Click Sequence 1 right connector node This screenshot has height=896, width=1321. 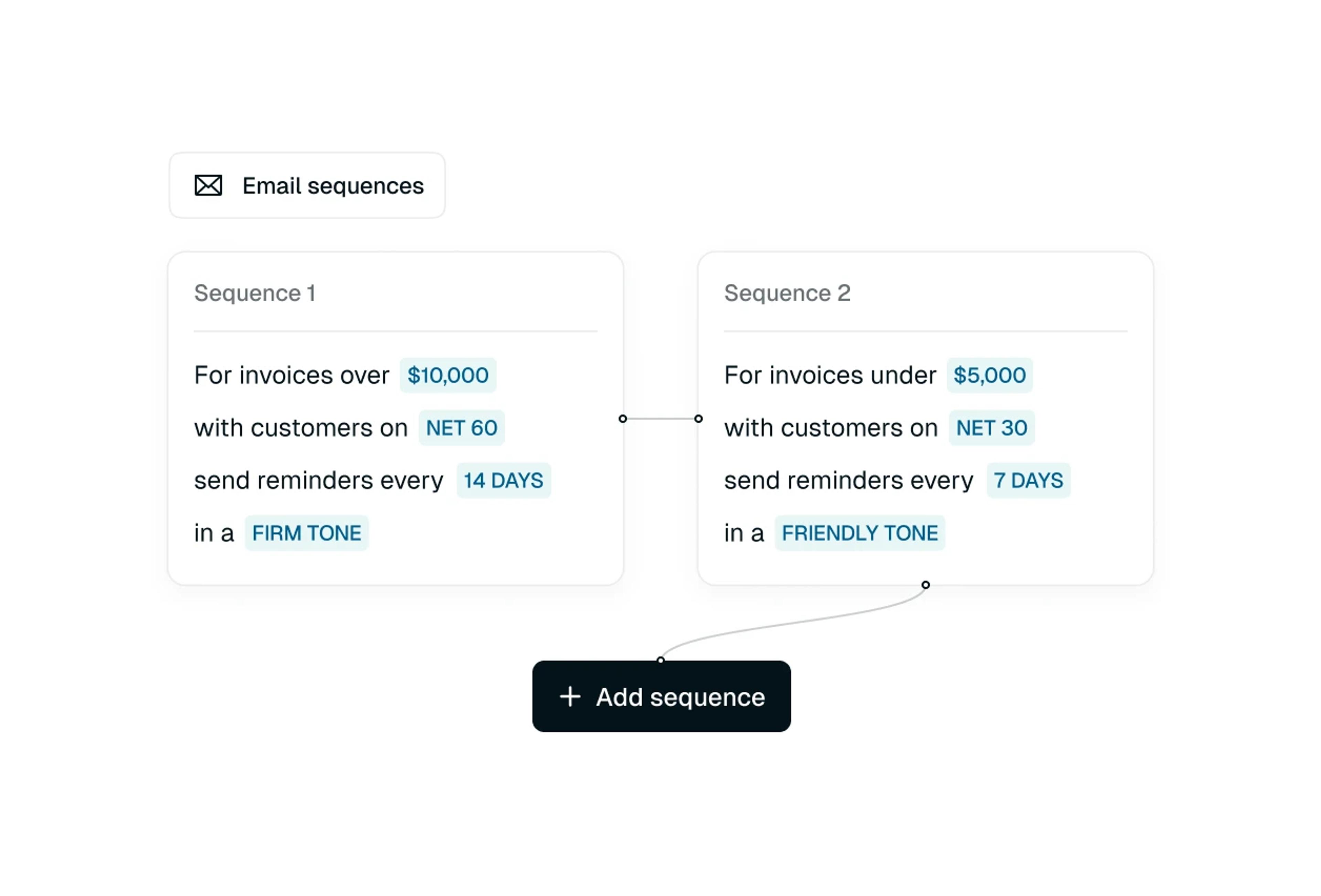(623, 419)
